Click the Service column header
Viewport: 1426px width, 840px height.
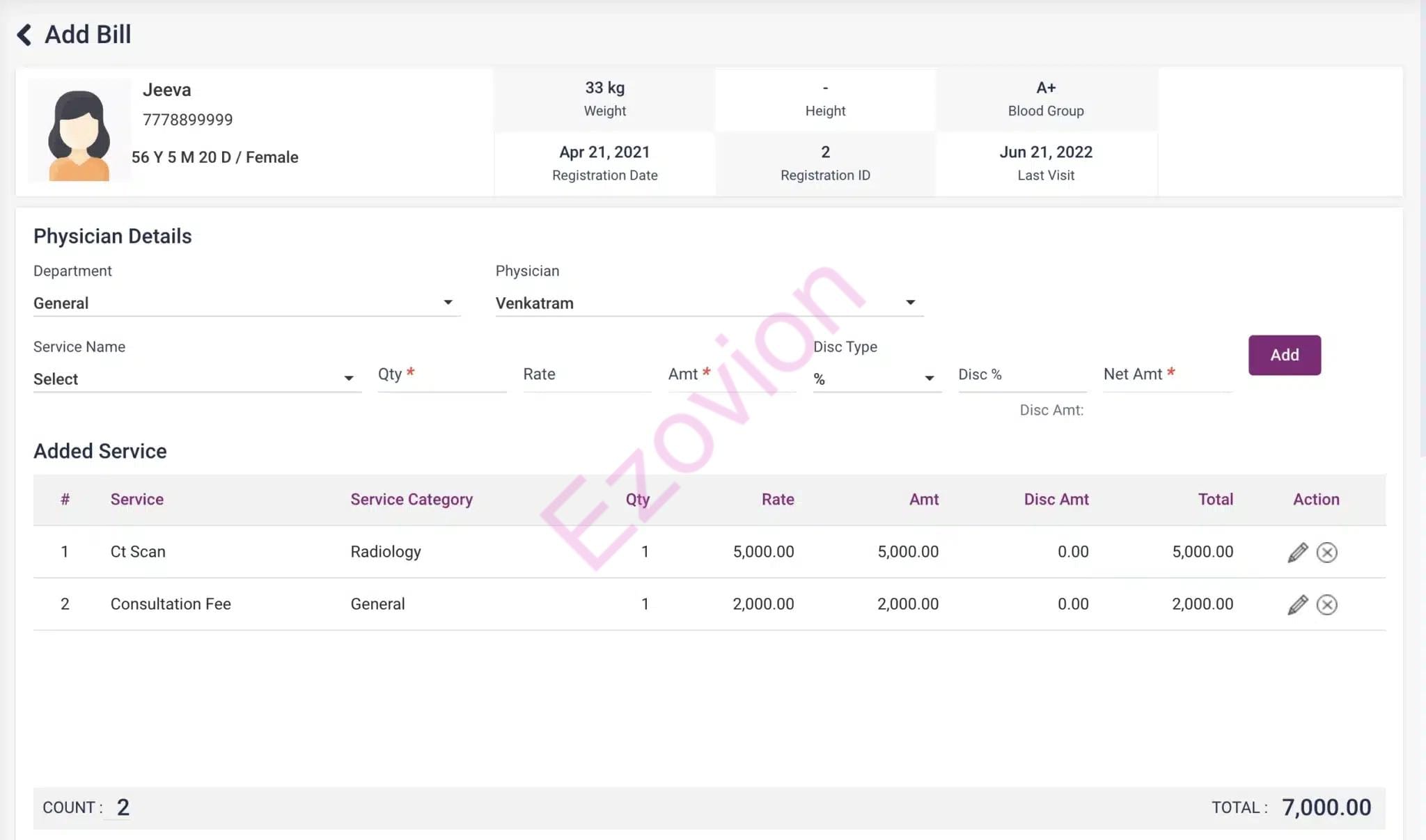point(137,500)
